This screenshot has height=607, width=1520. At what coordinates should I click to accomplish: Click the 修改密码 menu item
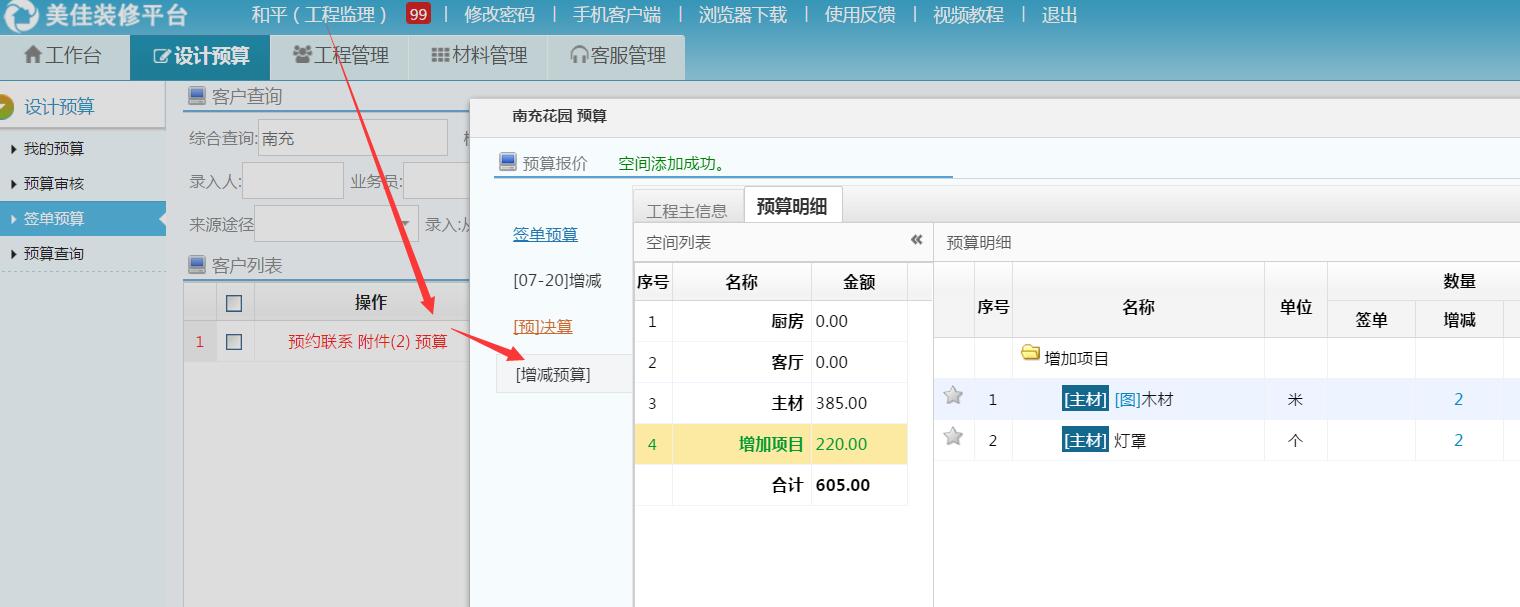500,14
